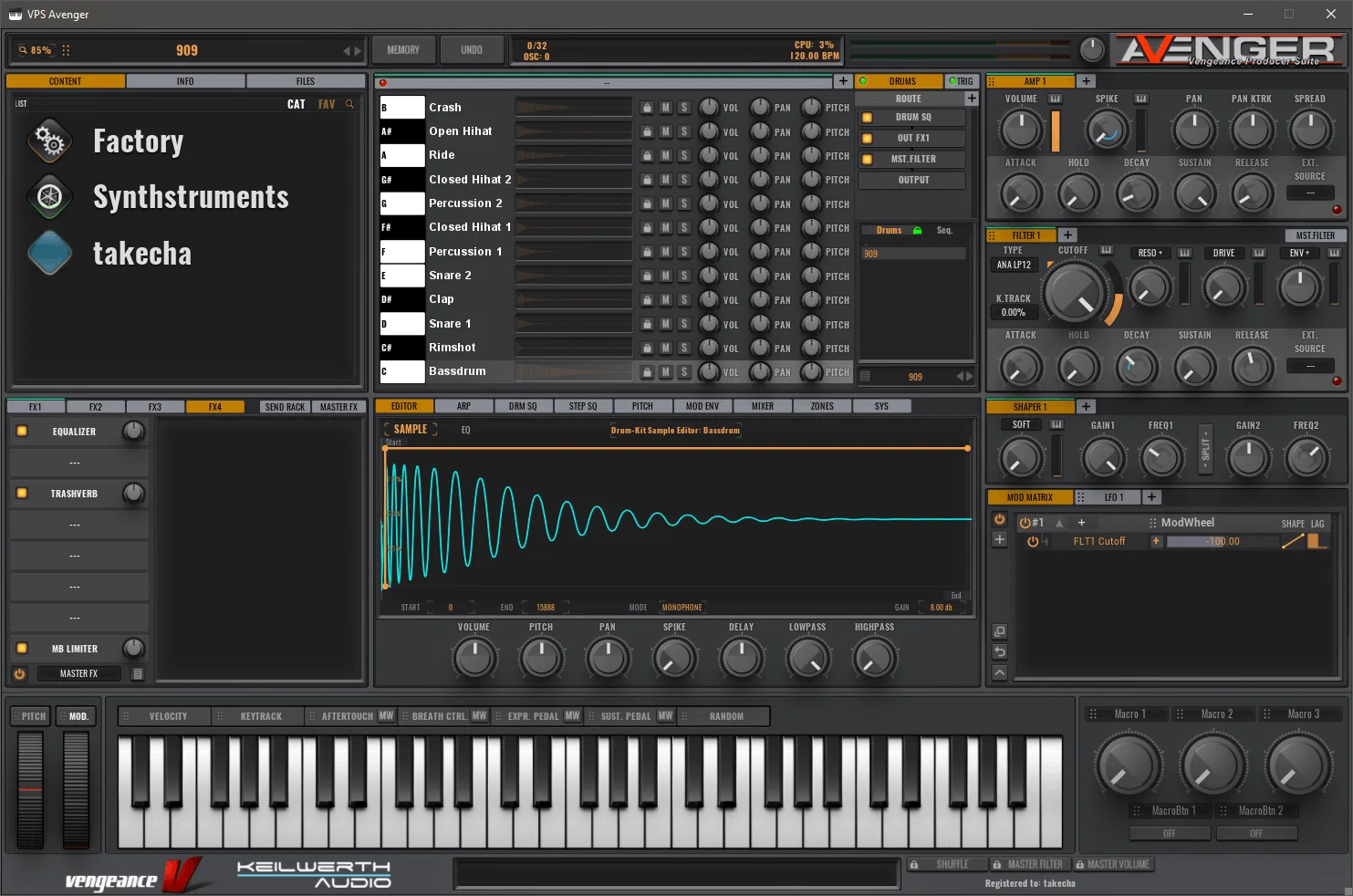Viewport: 1353px width, 896px height.
Task: Click the mod matrix power icon
Action: tap(1000, 519)
